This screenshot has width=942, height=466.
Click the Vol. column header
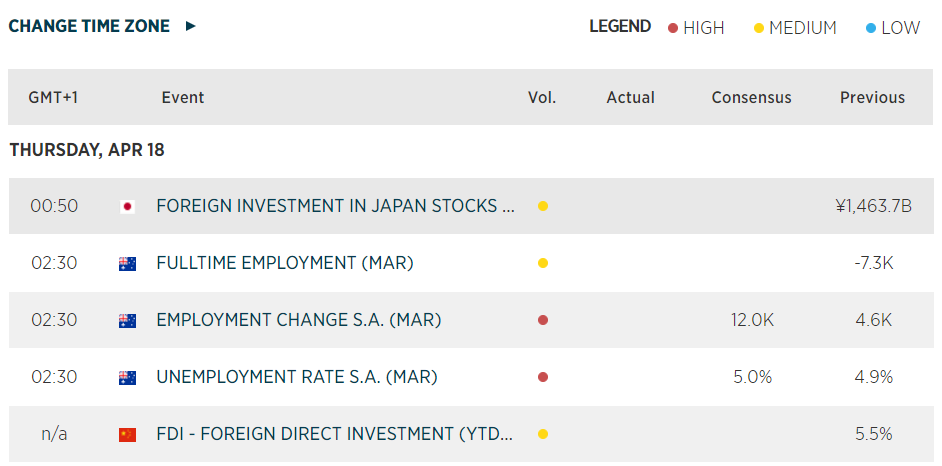point(542,98)
